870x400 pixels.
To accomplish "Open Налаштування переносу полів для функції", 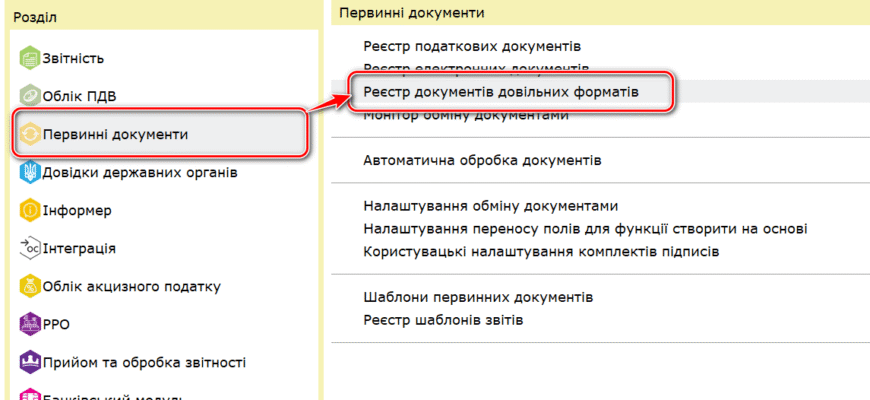I will click(585, 229).
